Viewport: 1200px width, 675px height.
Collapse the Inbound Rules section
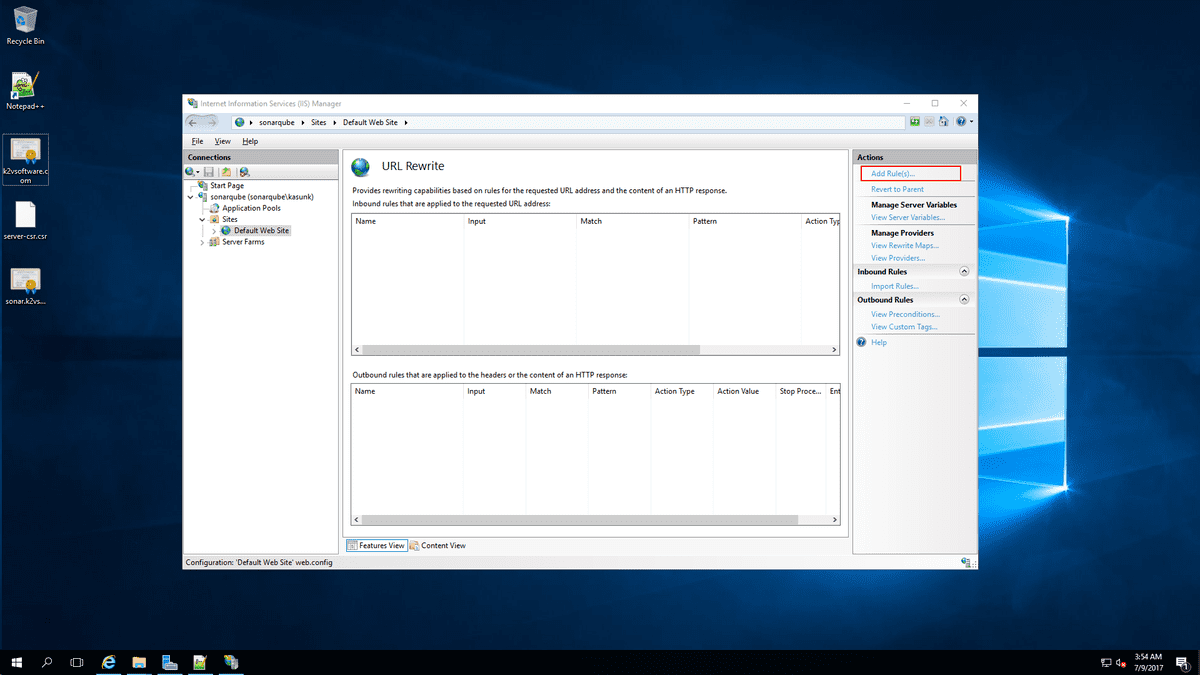point(963,270)
